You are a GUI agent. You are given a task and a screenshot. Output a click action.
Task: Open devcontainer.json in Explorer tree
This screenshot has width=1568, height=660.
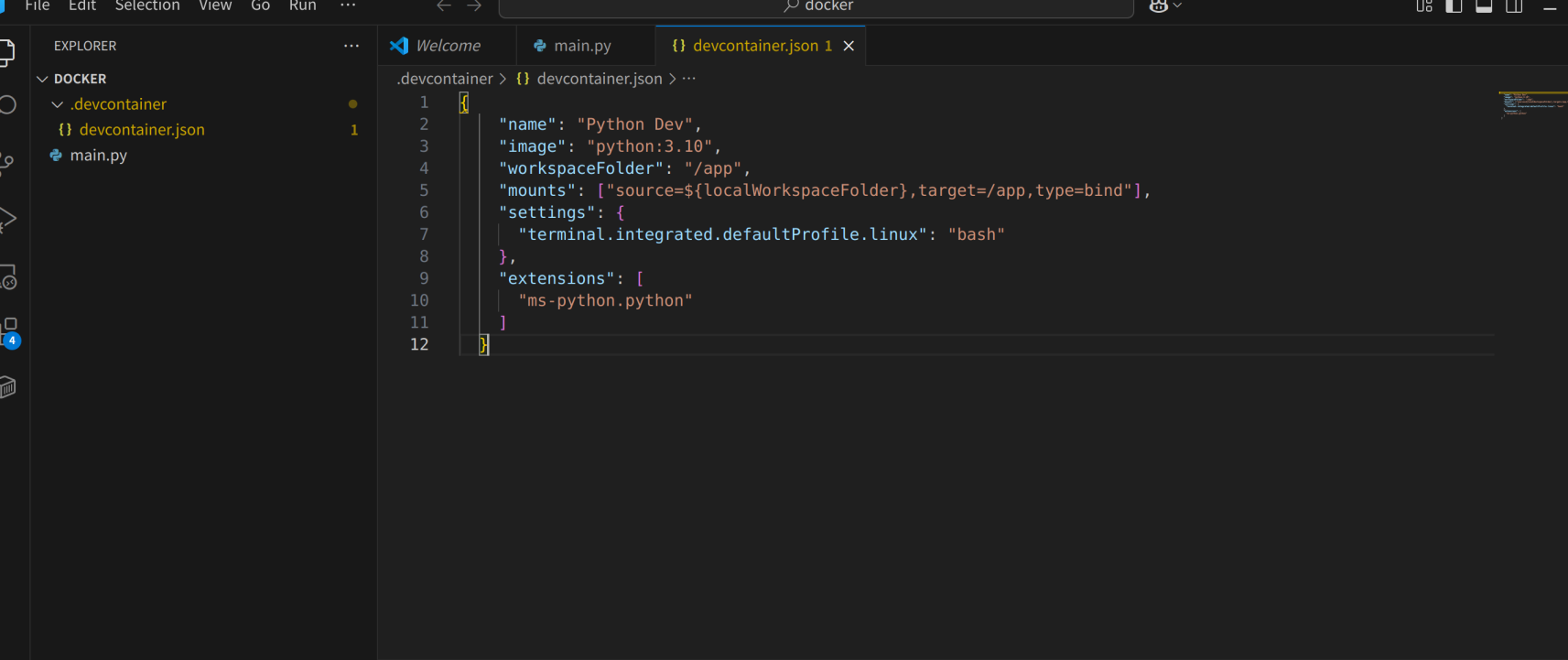(142, 130)
